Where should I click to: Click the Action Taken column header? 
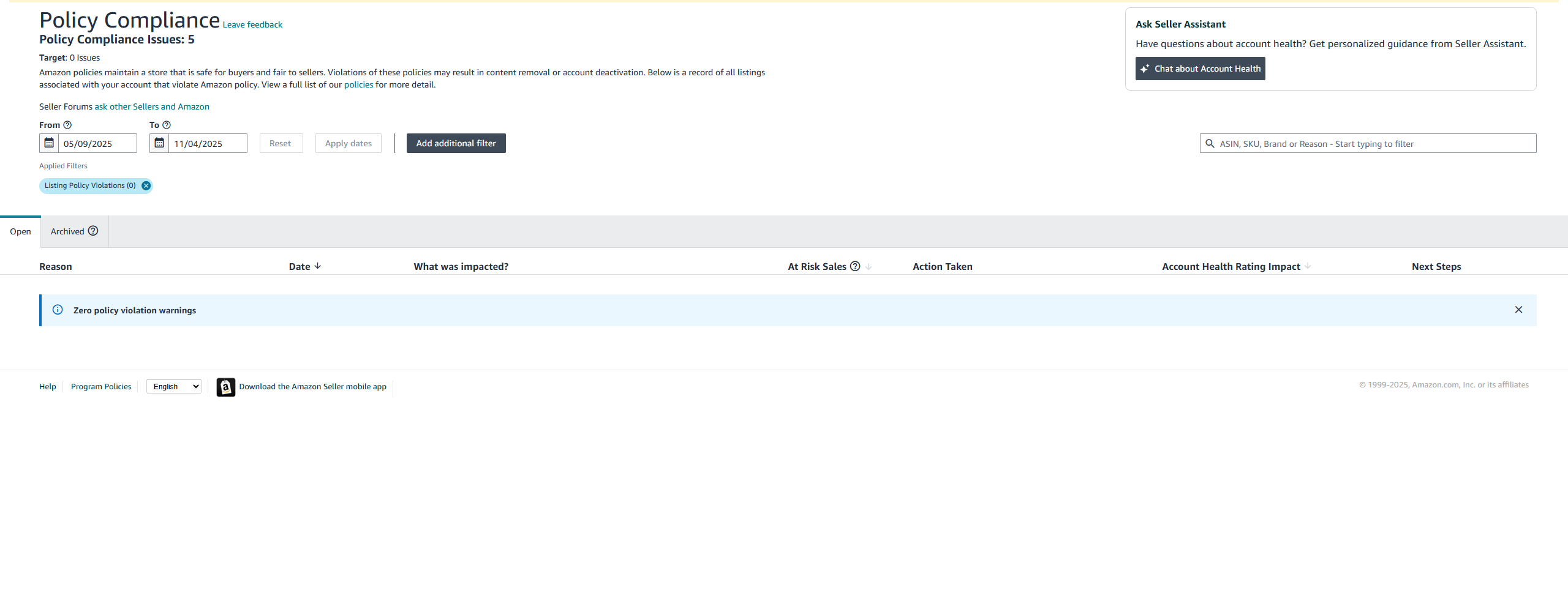pos(943,266)
